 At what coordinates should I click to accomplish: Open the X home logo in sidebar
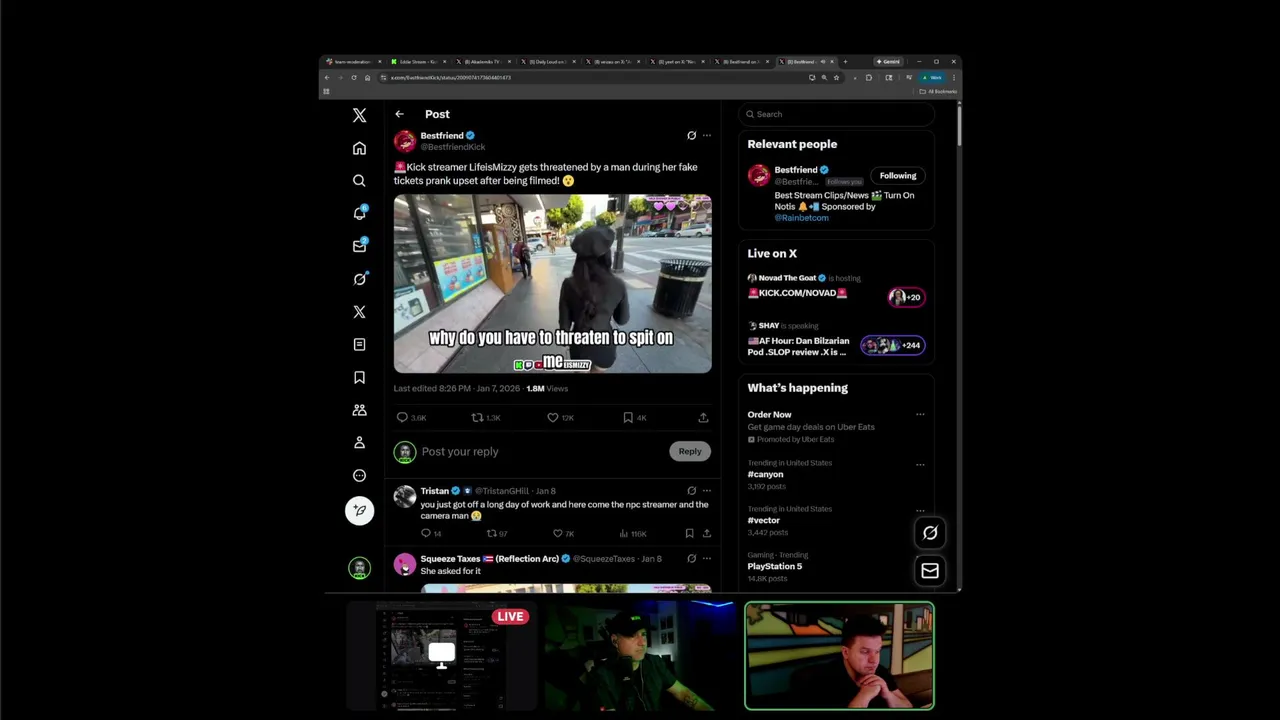tap(359, 115)
